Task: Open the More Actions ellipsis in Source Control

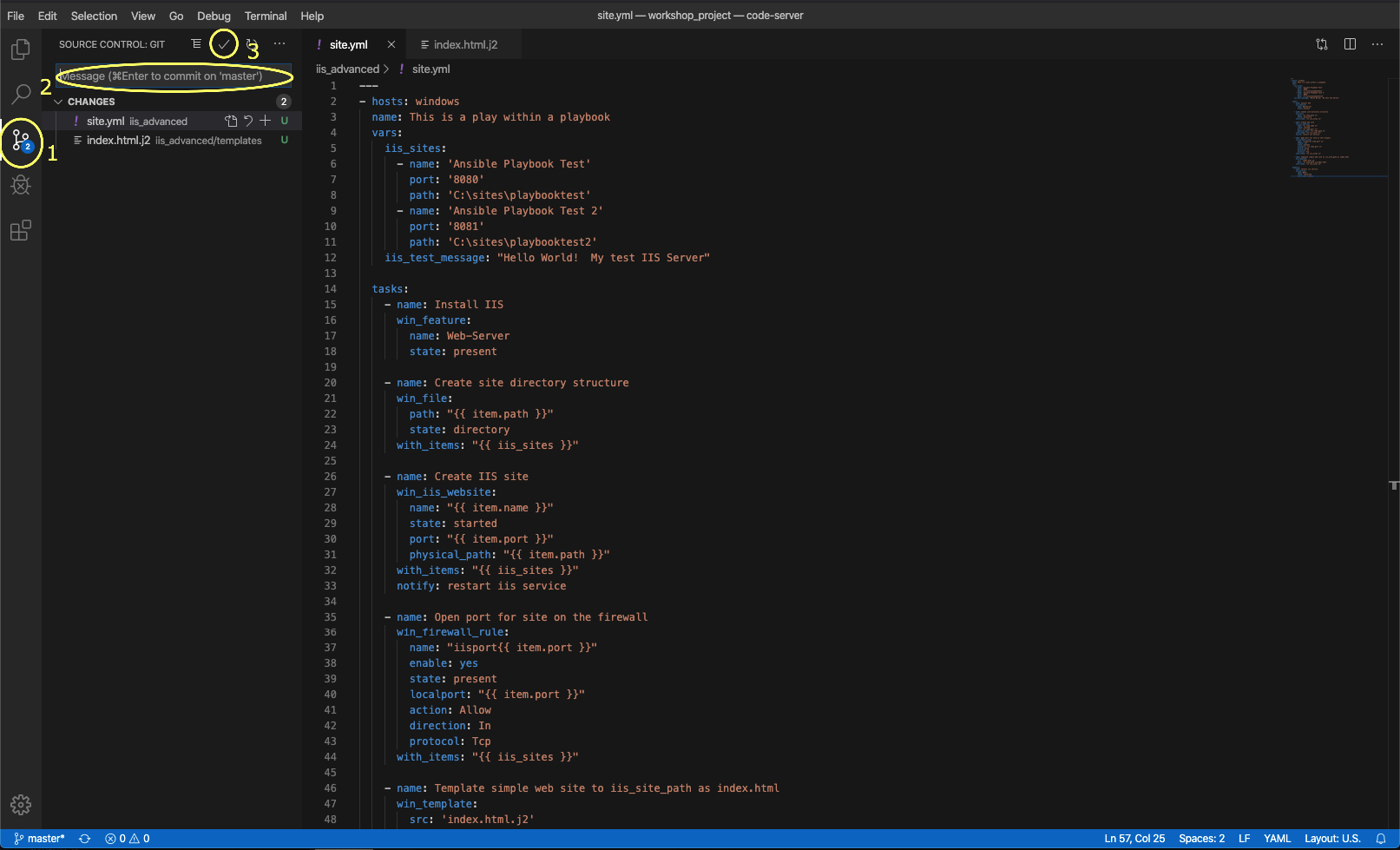Action: pyautogui.click(x=279, y=43)
